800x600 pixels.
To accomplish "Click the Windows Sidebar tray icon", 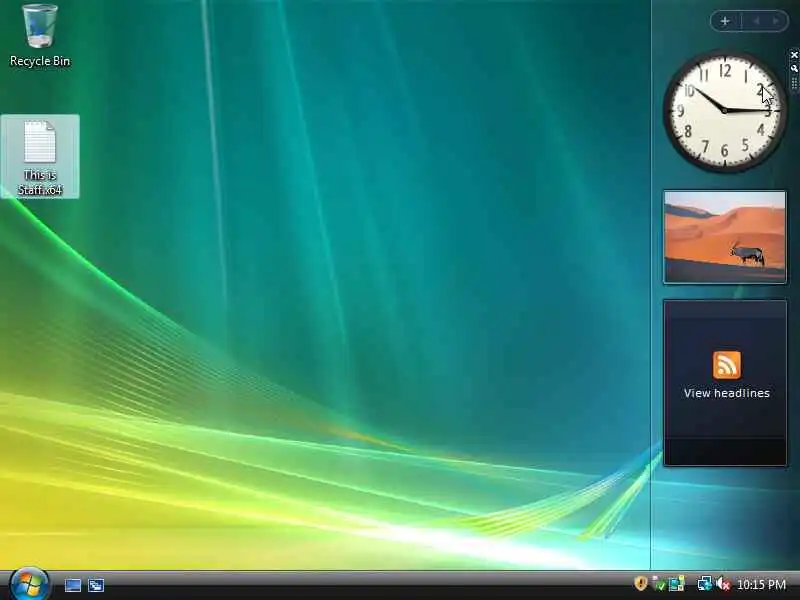I will (677, 584).
